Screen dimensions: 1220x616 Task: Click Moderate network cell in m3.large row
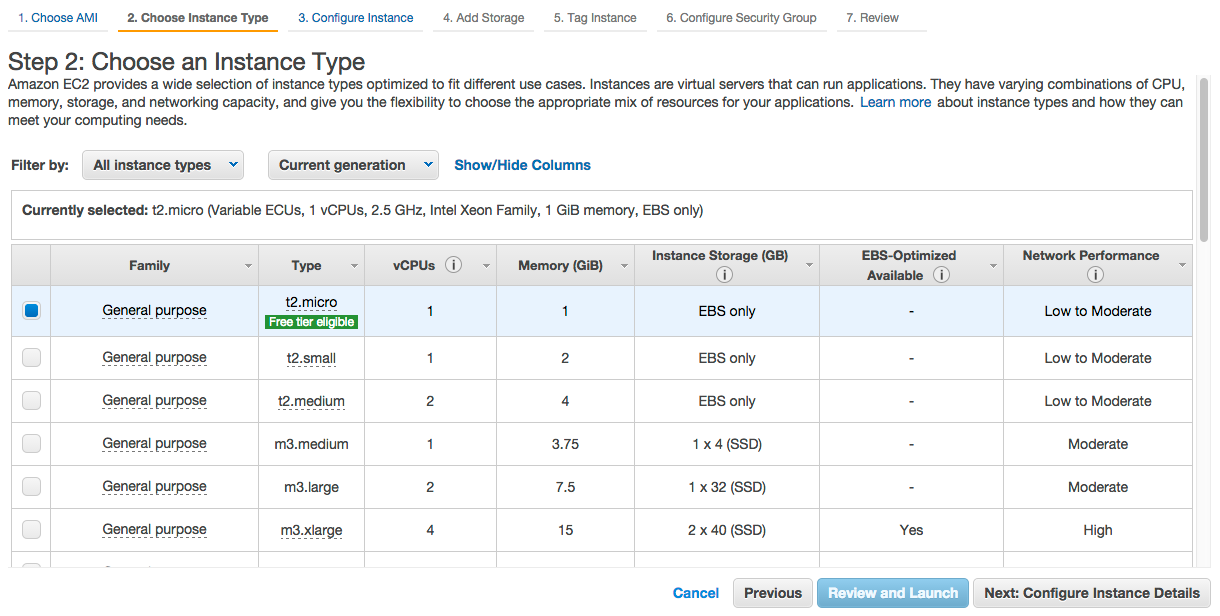pos(1098,487)
